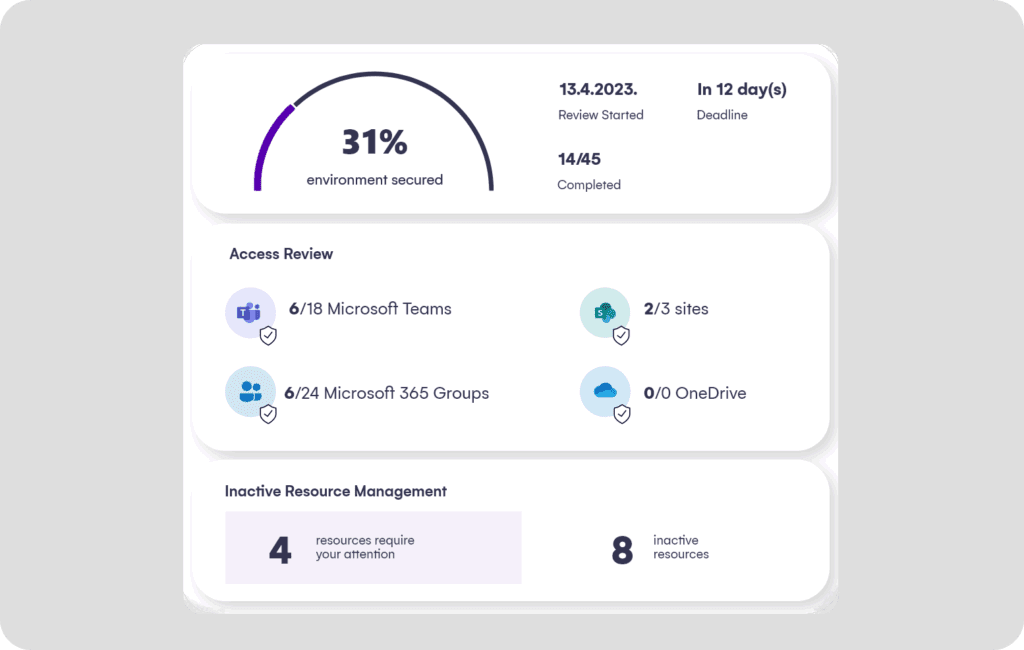
Task: Click the Access Review section header
Action: (x=281, y=253)
